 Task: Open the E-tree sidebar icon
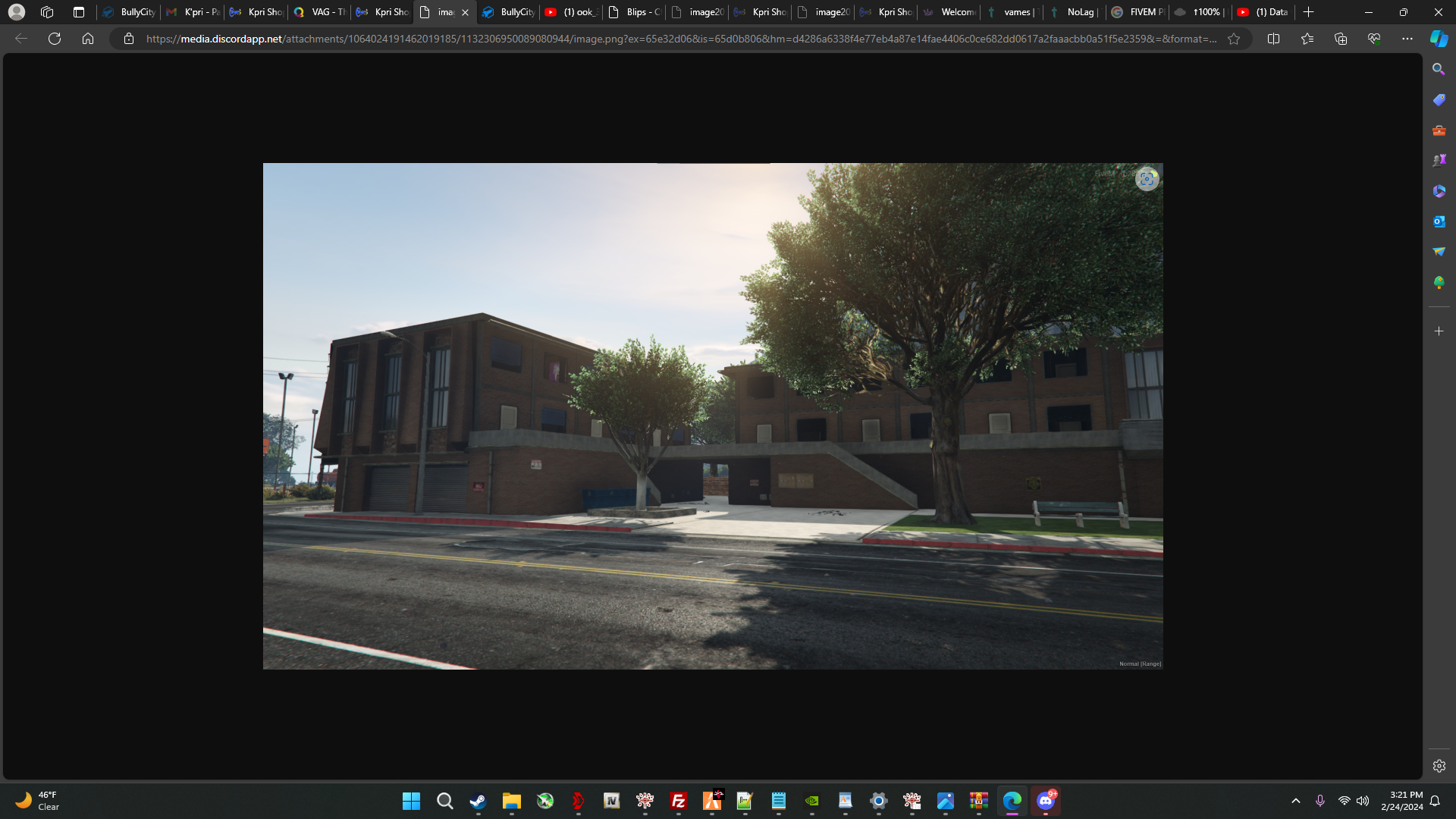[1439, 282]
